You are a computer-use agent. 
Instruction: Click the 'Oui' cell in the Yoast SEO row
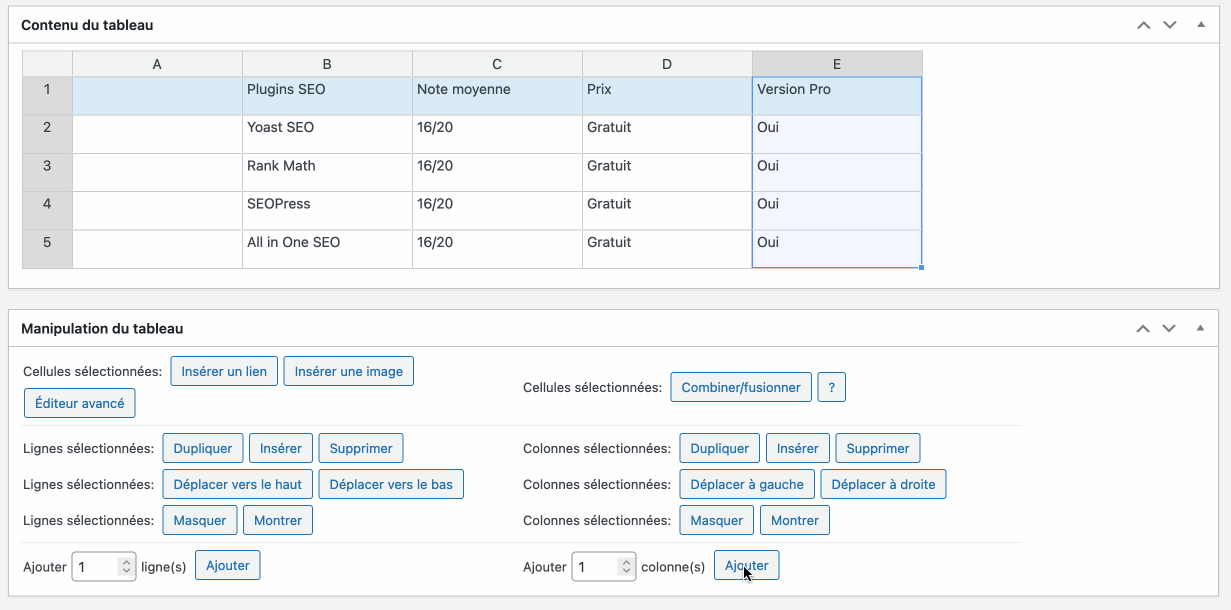(837, 134)
